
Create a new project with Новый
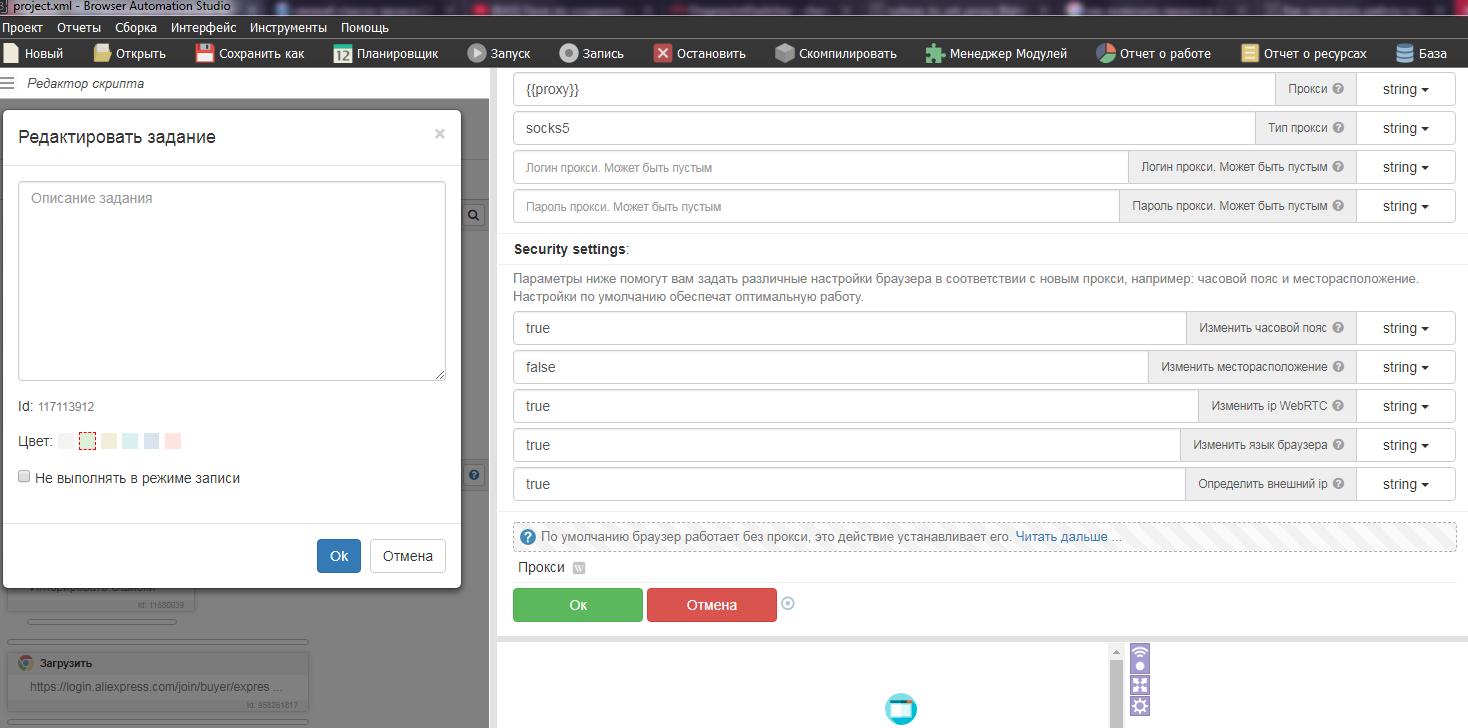click(x=34, y=53)
